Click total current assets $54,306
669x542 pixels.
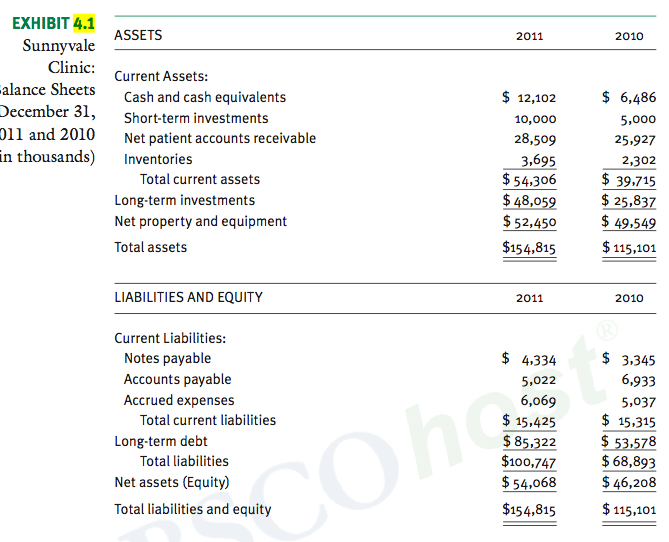click(529, 180)
